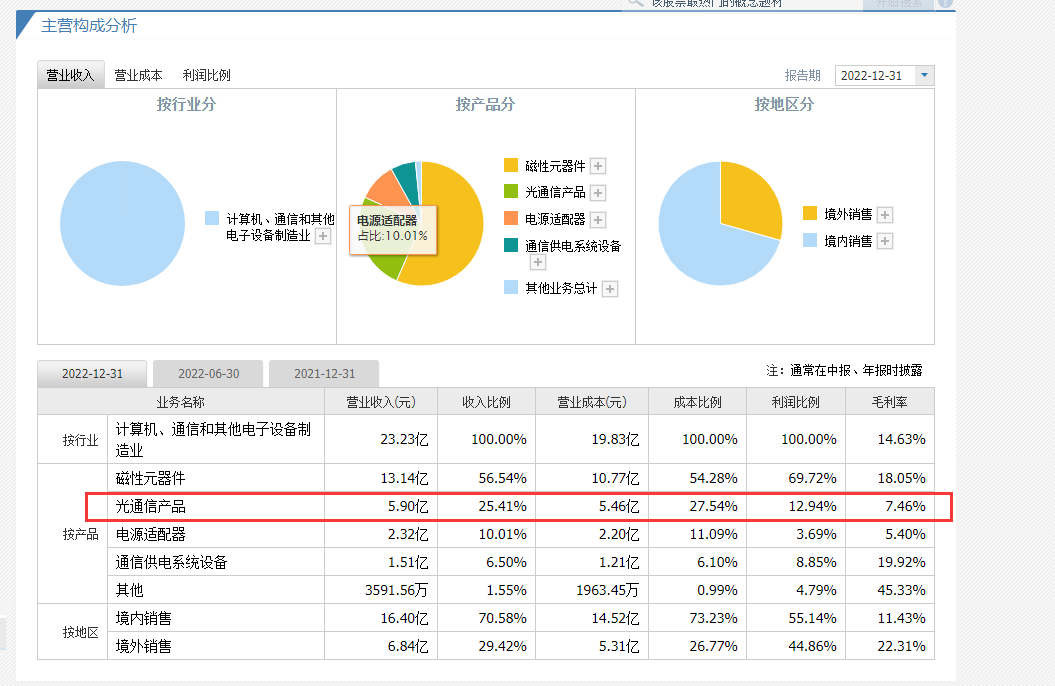The width and height of the screenshot is (1055, 686).
Task: Click the 电源适配器 row name in table
Action: pos(150,535)
